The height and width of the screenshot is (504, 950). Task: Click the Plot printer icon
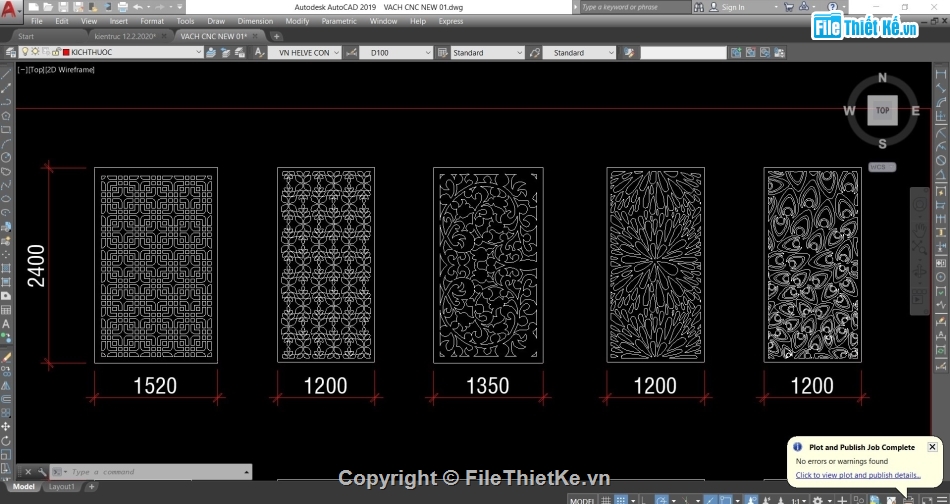point(122,7)
